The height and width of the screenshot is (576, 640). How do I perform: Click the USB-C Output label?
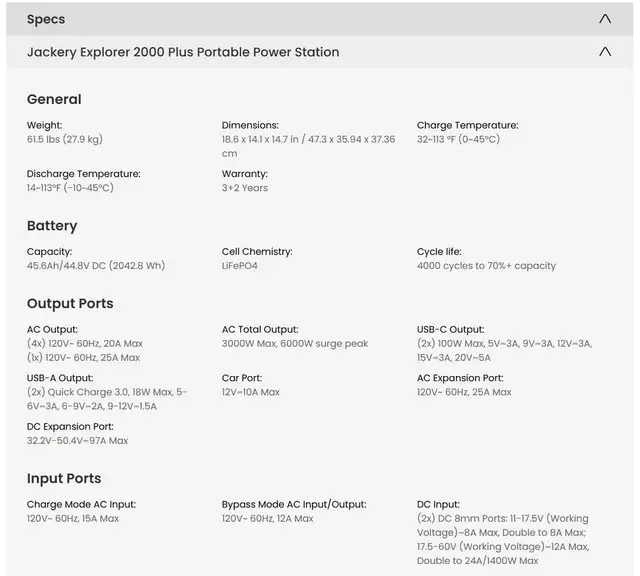[x=450, y=329]
